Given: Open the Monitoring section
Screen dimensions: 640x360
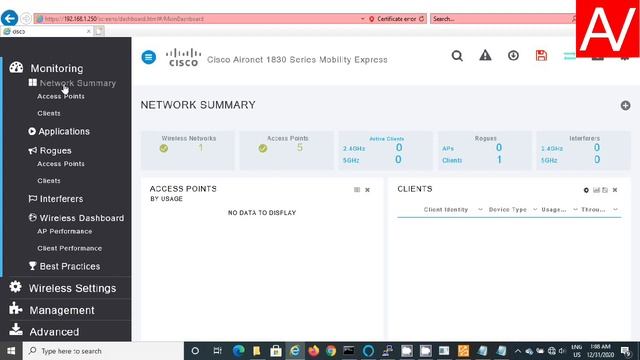Looking at the screenshot, I should point(57,68).
